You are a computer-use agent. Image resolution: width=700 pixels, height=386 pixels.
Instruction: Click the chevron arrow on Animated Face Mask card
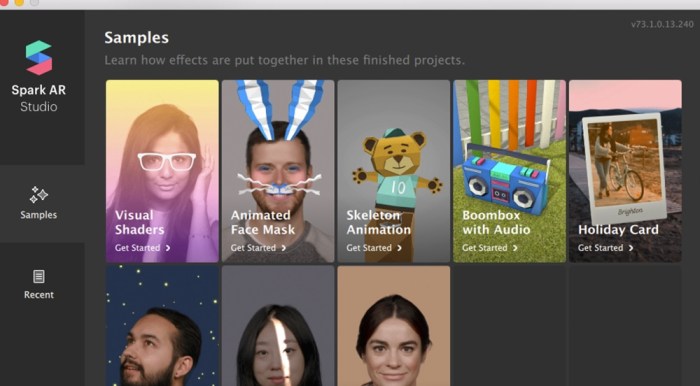[x=283, y=248]
